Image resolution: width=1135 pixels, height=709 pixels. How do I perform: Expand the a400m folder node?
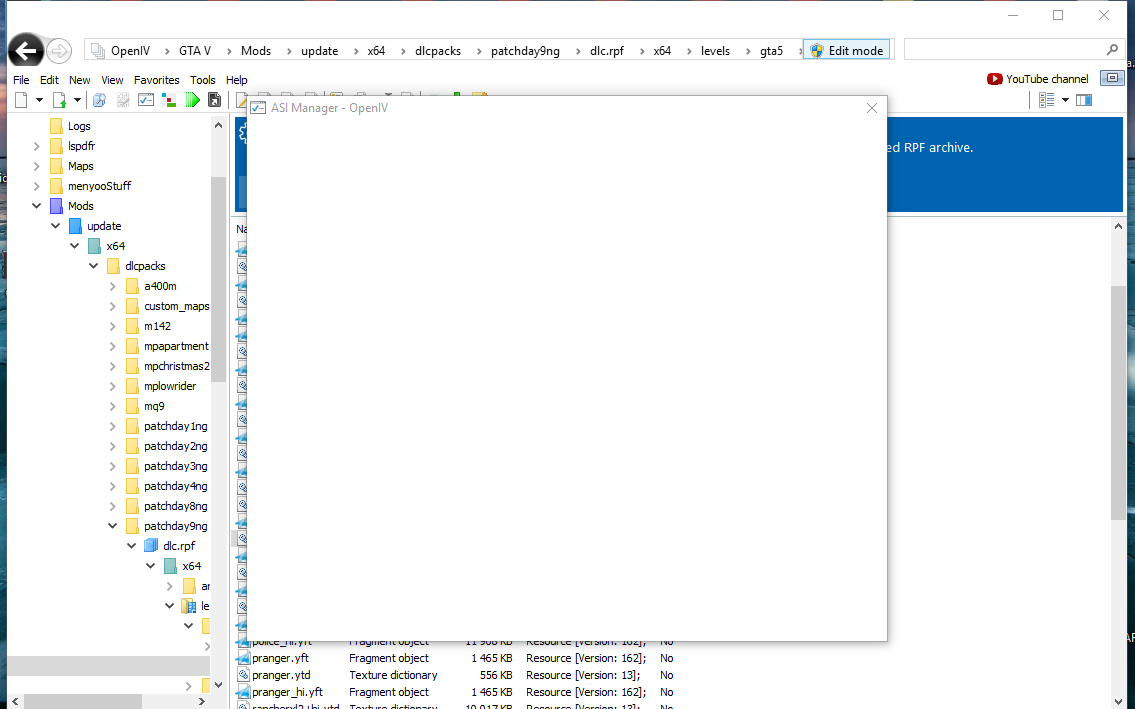(x=113, y=286)
